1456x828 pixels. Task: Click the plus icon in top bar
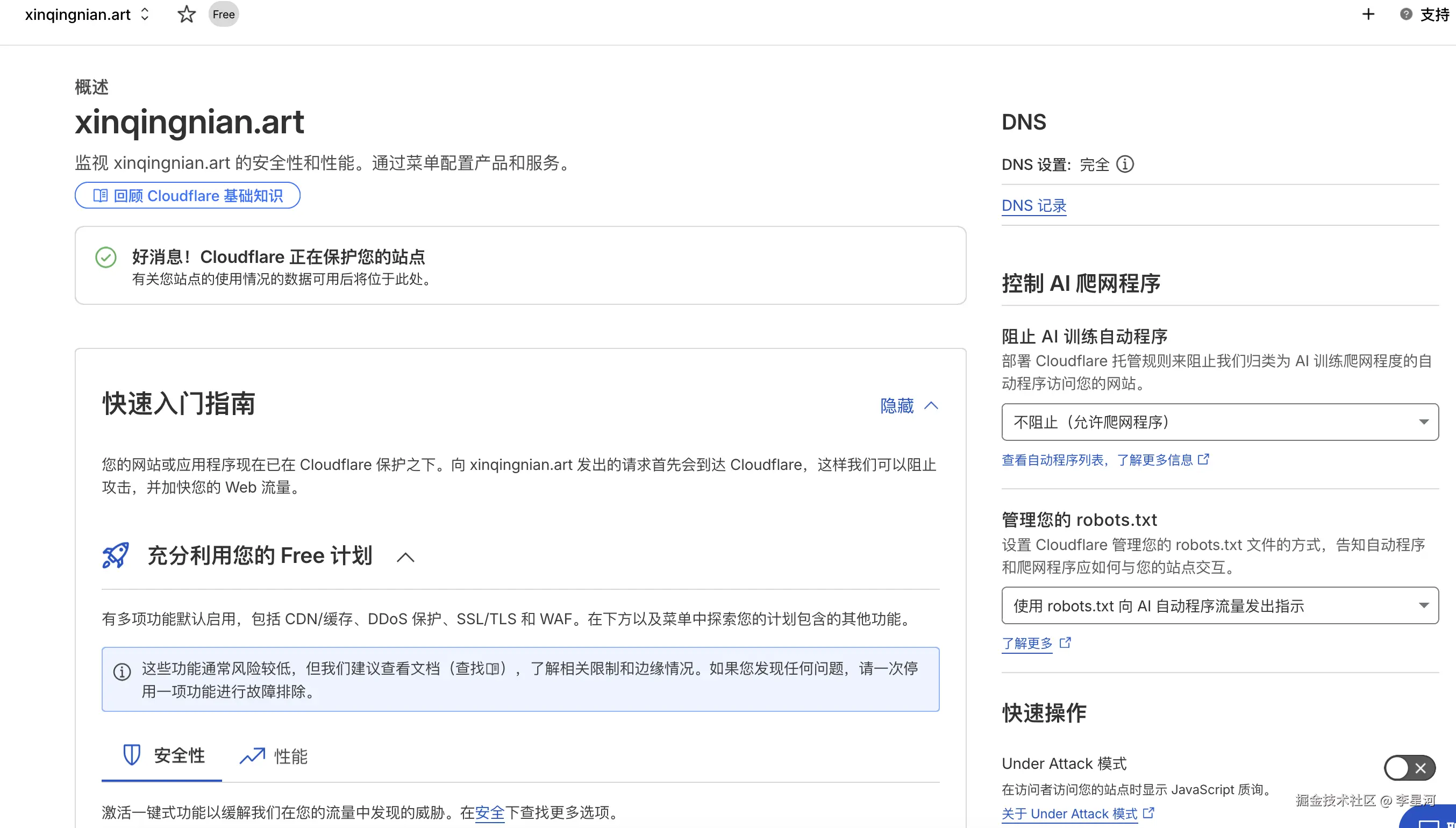pos(1368,14)
